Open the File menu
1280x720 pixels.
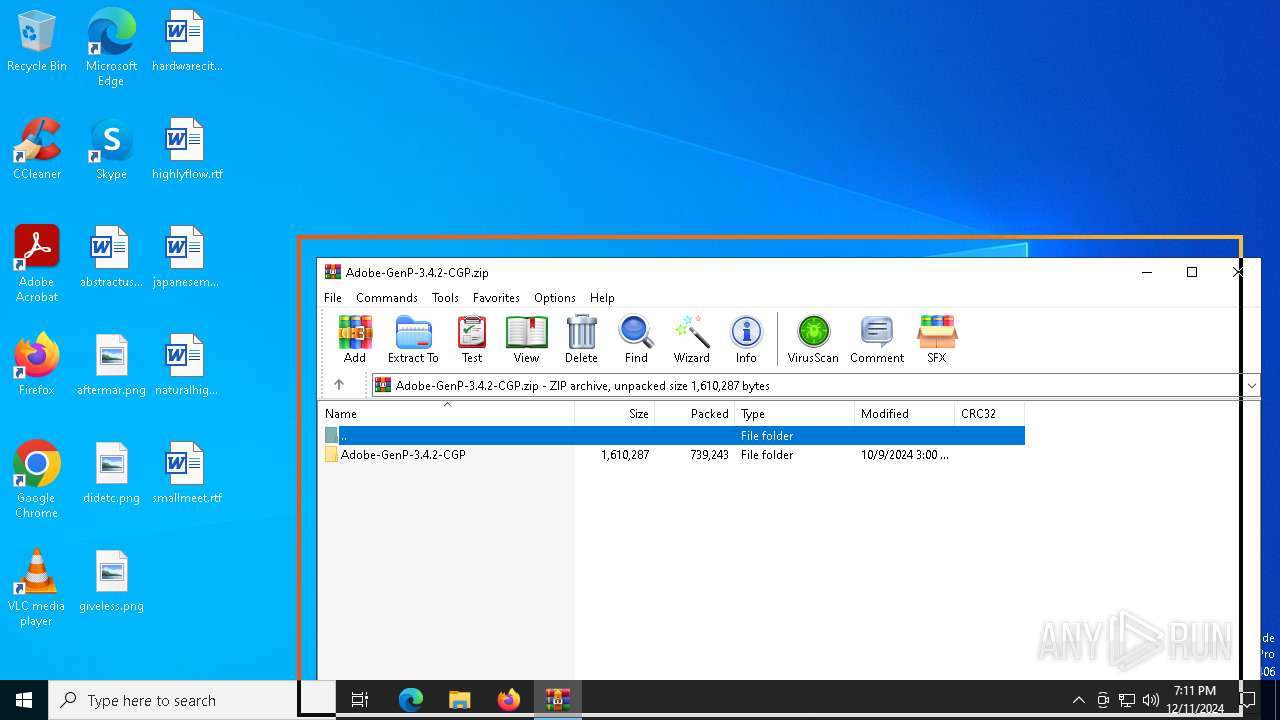(333, 298)
